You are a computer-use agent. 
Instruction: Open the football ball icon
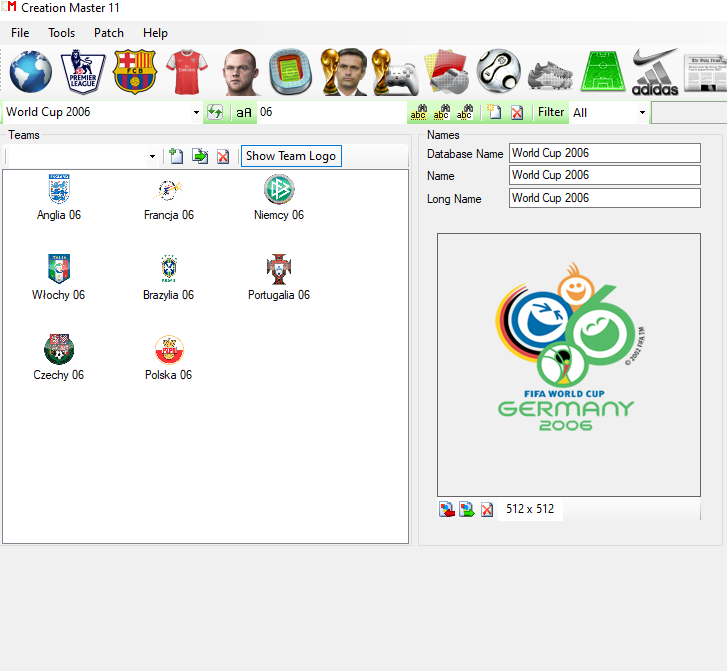499,71
